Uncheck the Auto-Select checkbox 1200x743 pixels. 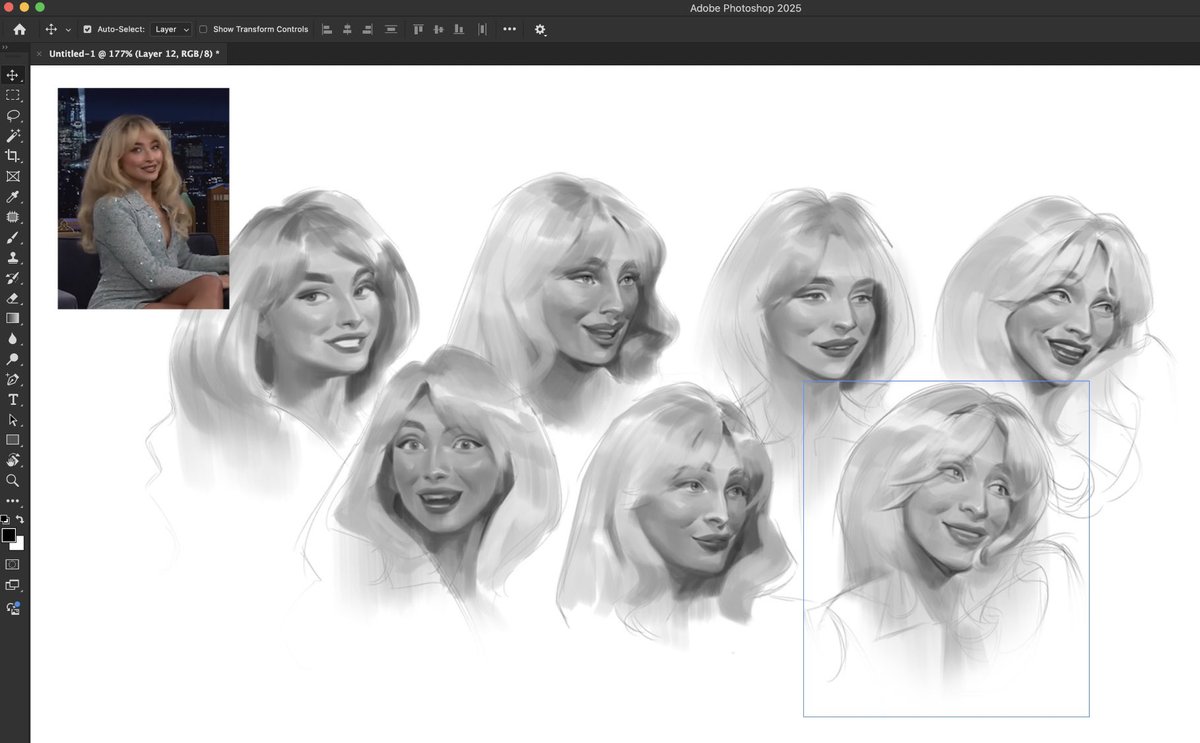click(x=87, y=29)
